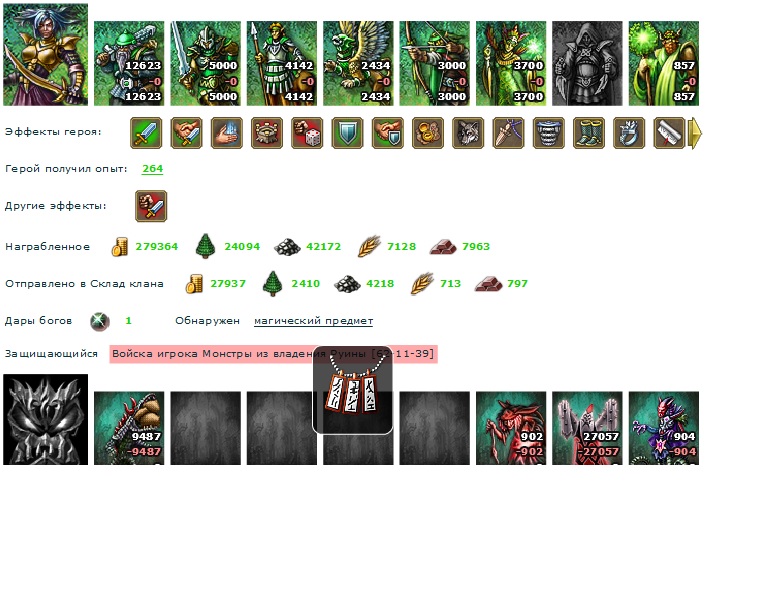Select the red dice effect icon
The width and height of the screenshot is (768, 614).
click(307, 133)
